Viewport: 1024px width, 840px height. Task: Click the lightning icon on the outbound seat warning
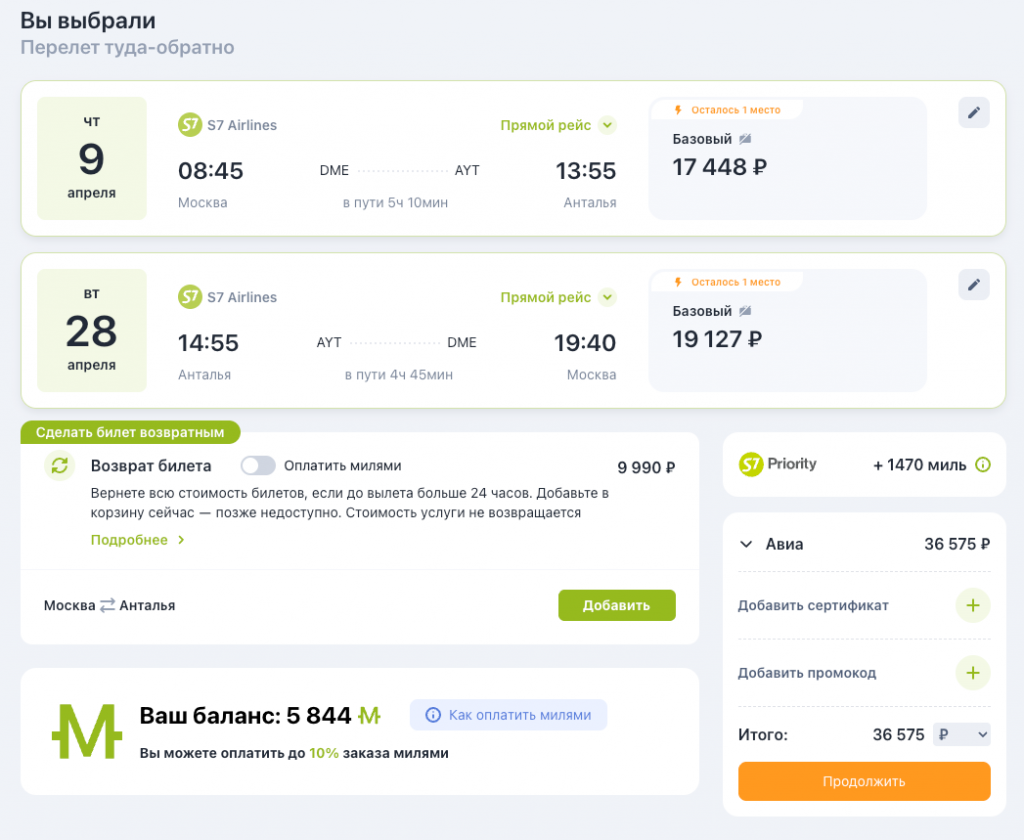pyautogui.click(x=678, y=110)
